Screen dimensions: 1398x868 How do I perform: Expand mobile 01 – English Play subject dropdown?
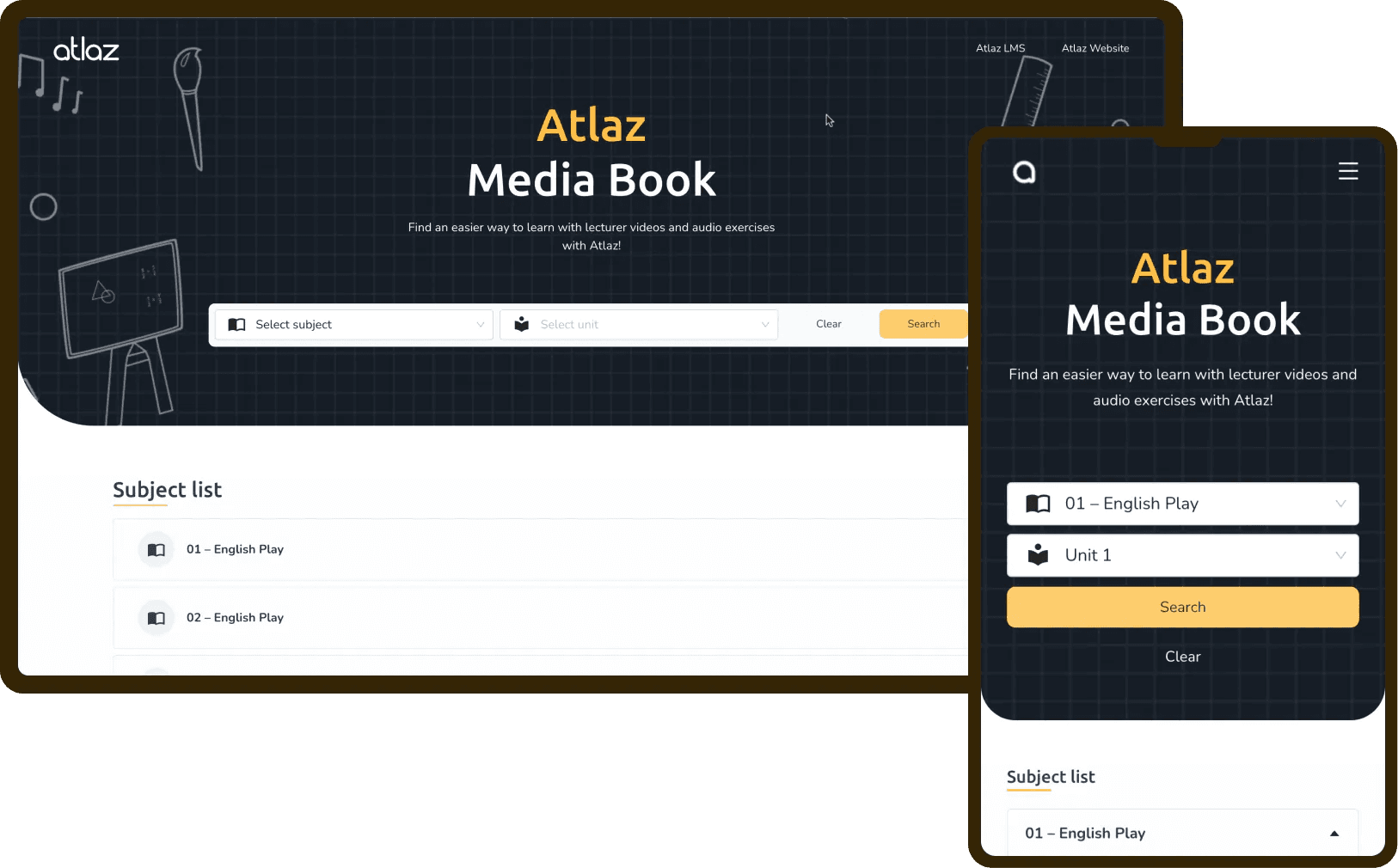coord(1183,504)
